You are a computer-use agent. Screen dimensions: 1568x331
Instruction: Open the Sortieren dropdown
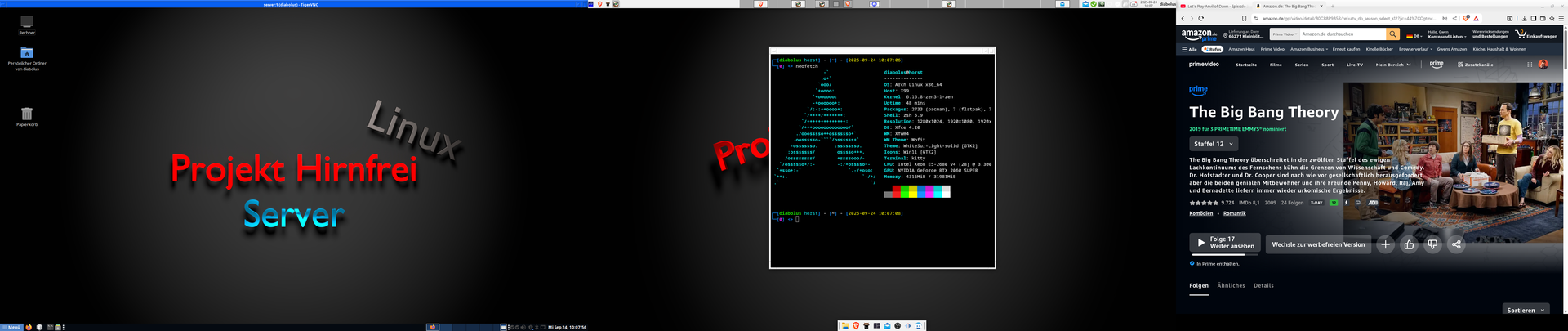[1526, 311]
